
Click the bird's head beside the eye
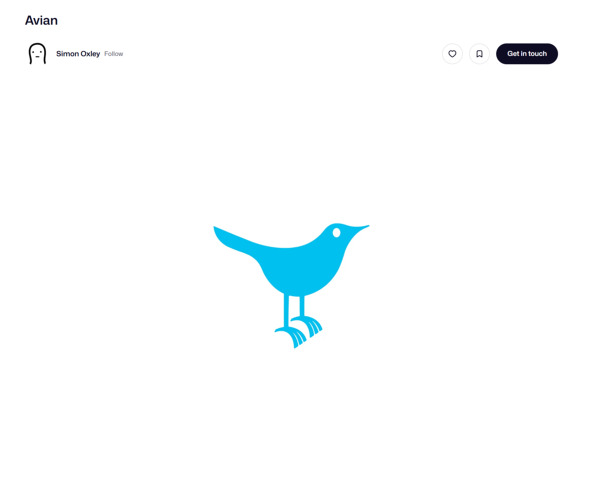(328, 233)
